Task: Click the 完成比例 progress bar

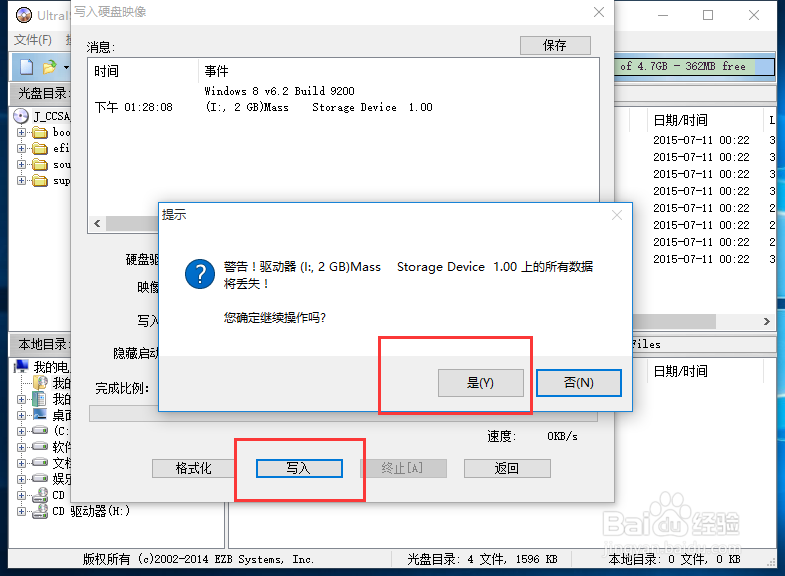Action: point(343,413)
